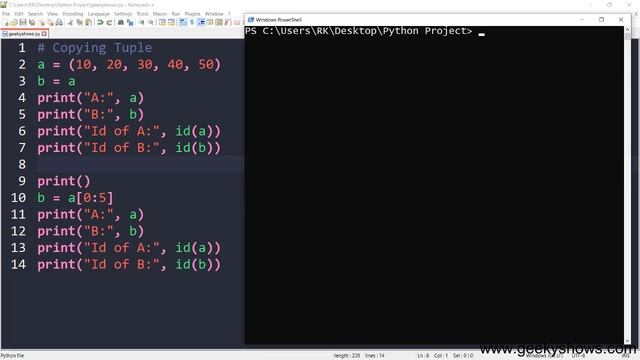Undo the last edit via the toolbar
Viewport: 640px width, 360px height.
[100, 22]
